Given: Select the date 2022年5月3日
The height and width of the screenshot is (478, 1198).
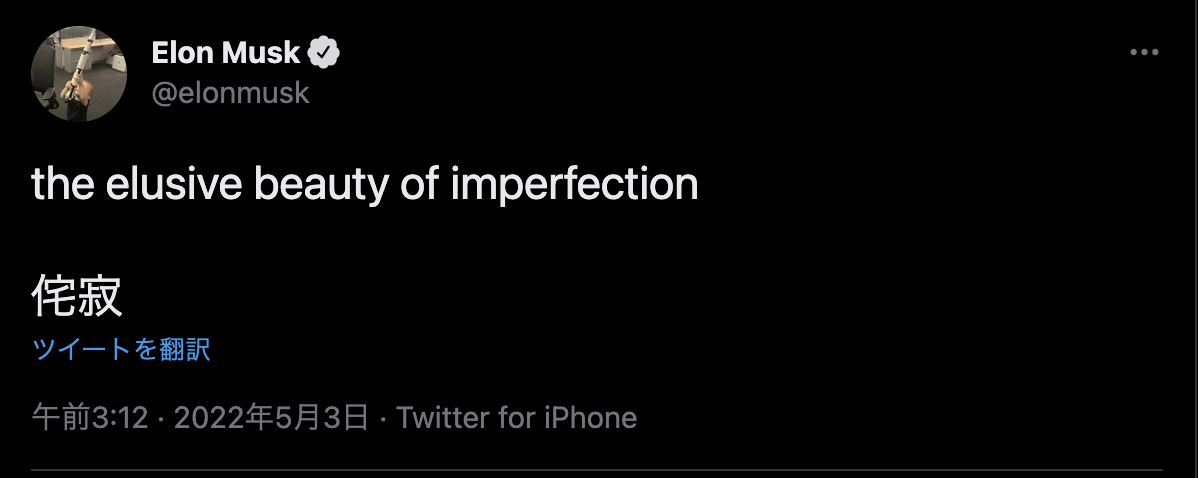Looking at the screenshot, I should [271, 417].
